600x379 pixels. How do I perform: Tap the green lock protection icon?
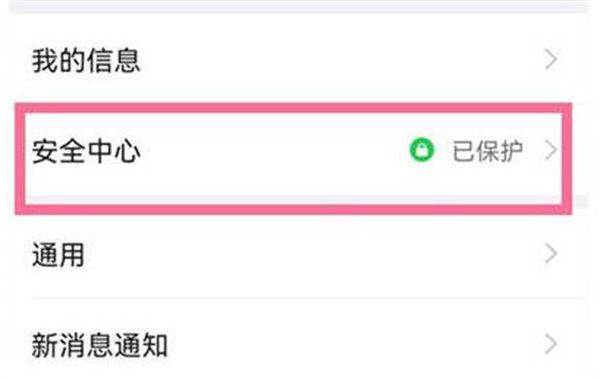pos(422,150)
